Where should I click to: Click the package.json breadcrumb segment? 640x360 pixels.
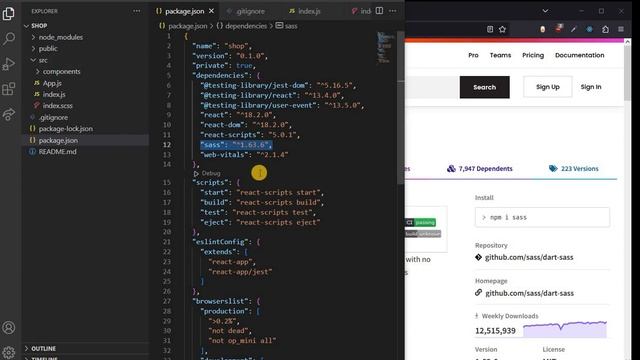183,26
